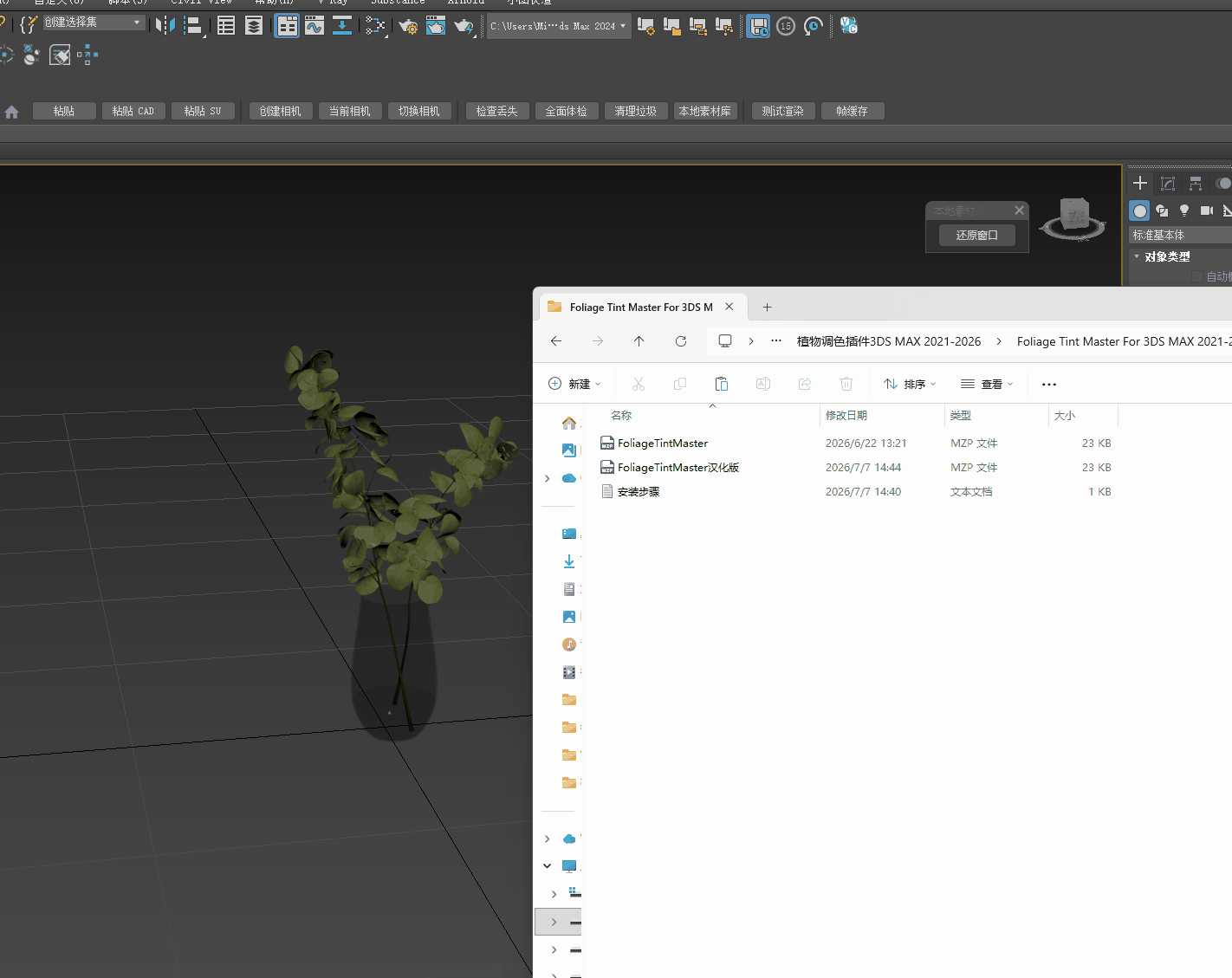Click the curly-brace selection sets icon
1232x978 pixels.
pos(29,24)
